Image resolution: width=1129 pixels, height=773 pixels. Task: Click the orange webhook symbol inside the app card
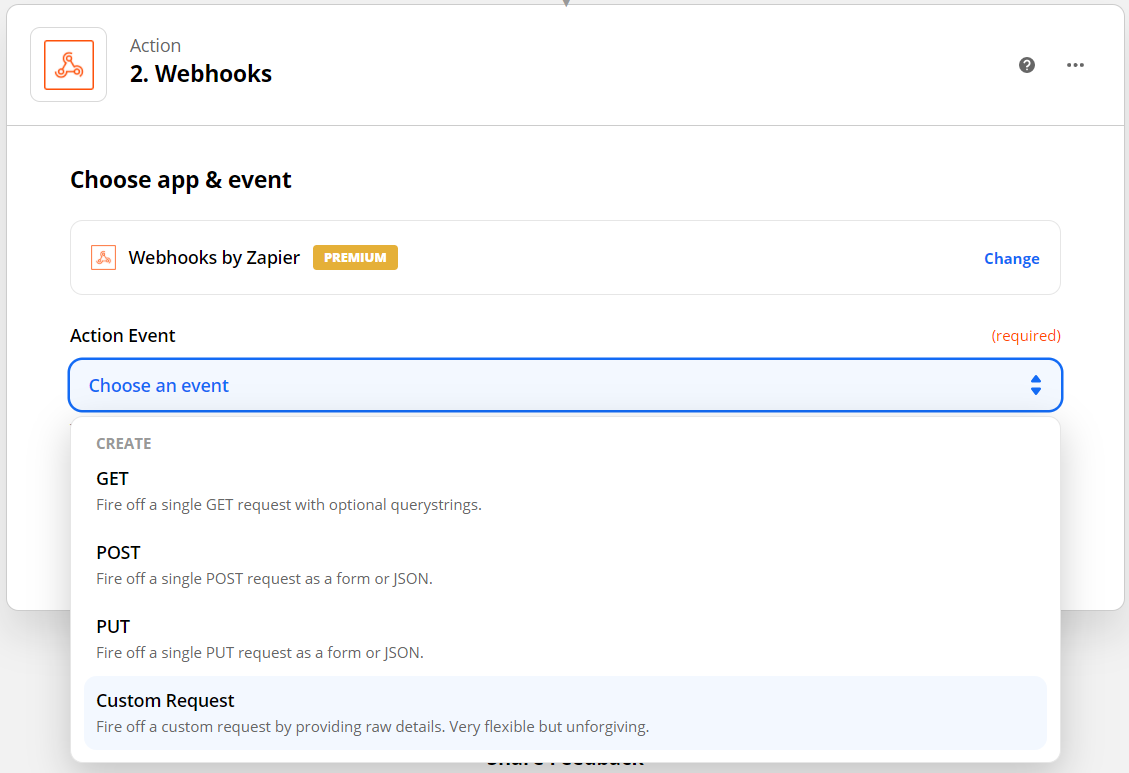(103, 257)
